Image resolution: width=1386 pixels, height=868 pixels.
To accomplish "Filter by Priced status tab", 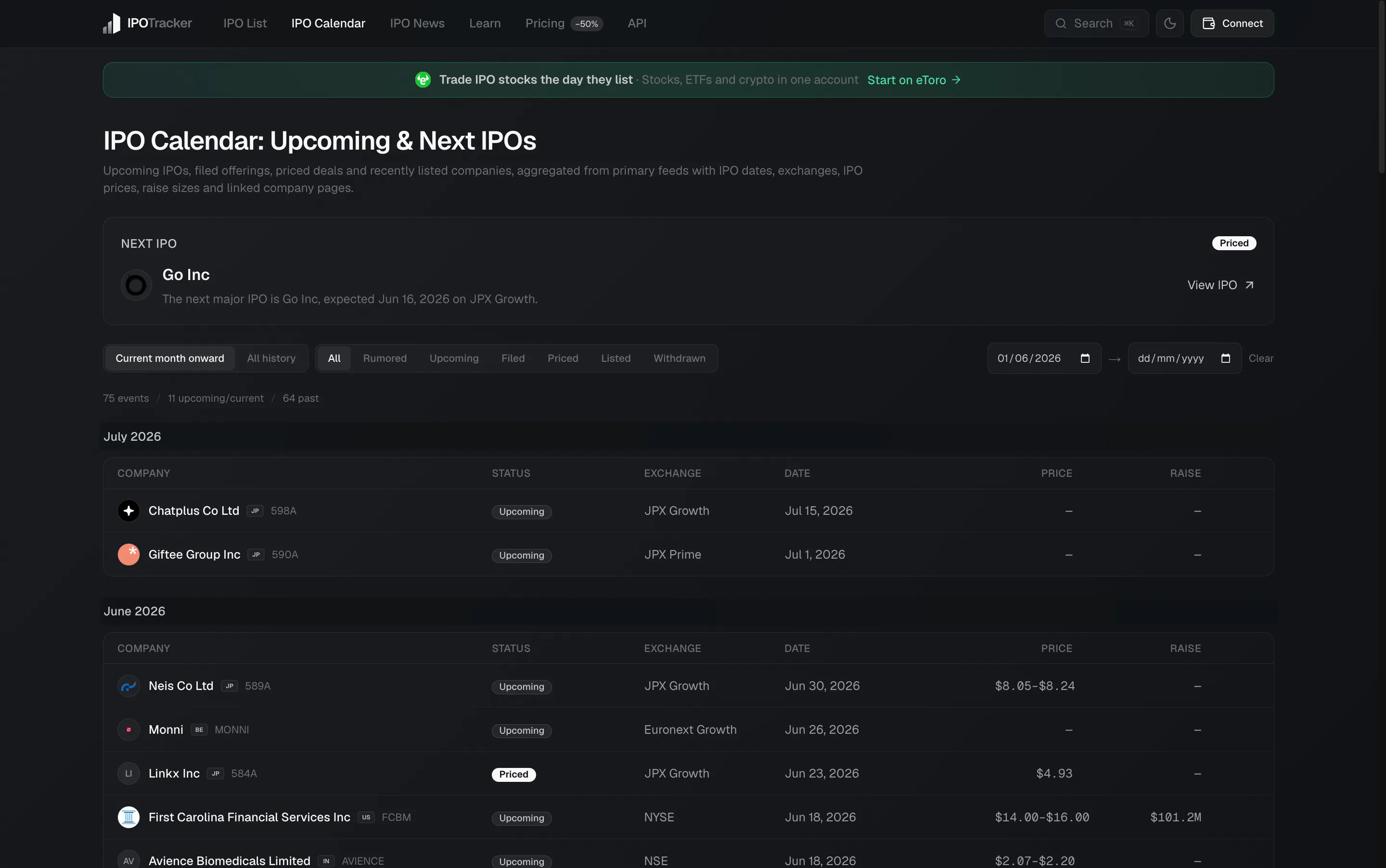I will (x=563, y=358).
